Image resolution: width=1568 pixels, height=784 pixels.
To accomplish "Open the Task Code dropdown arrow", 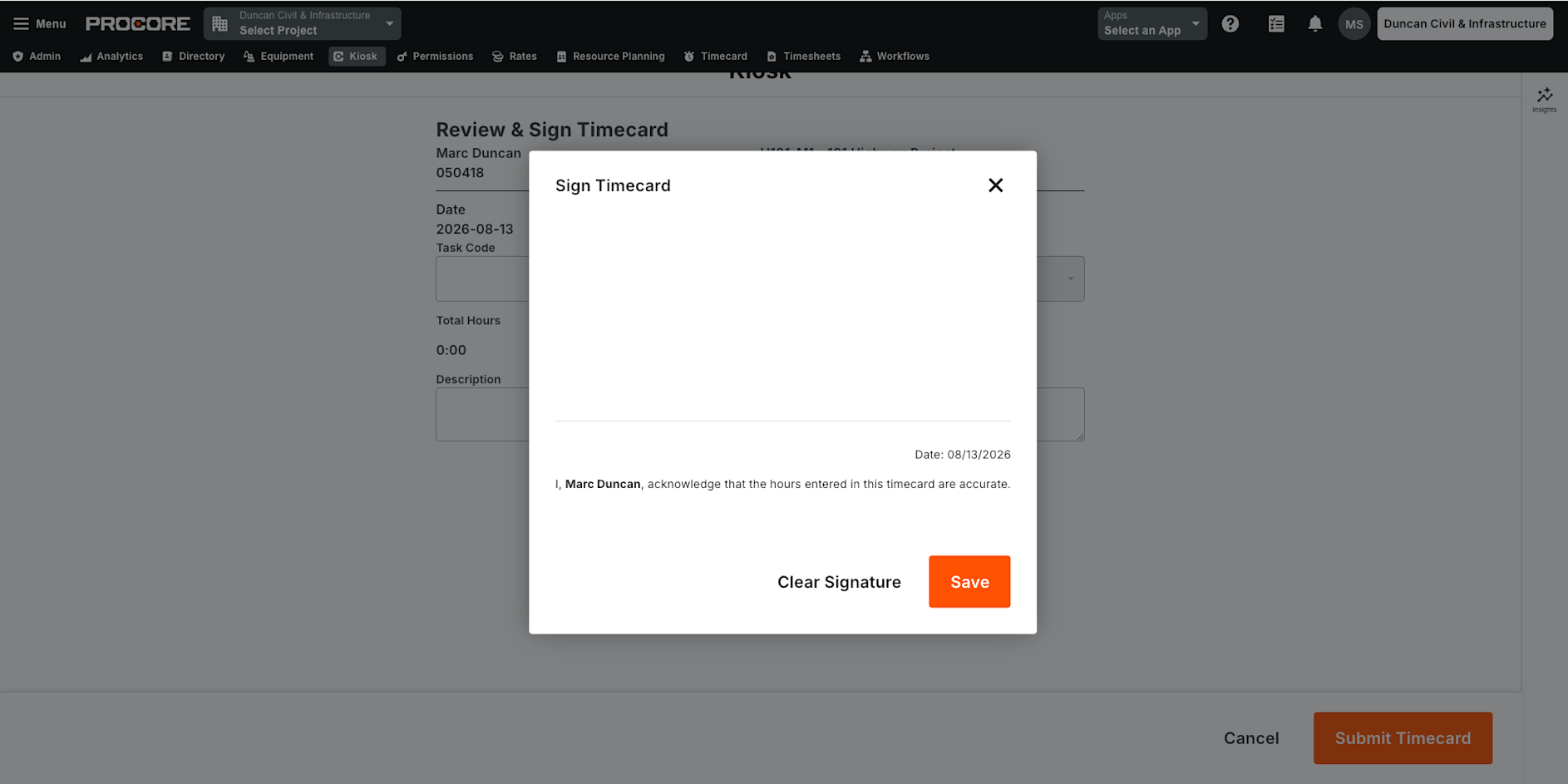I will tap(1071, 279).
